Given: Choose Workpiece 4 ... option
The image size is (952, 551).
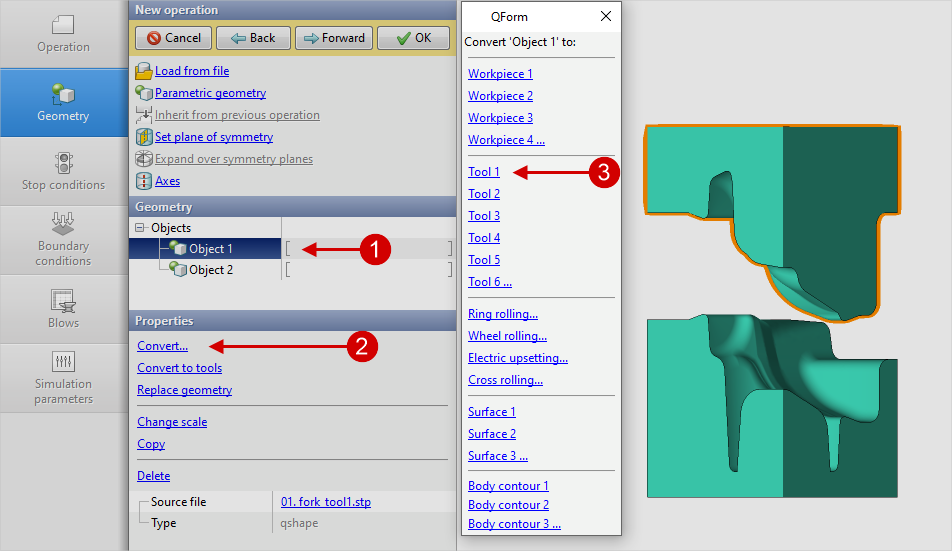Looking at the screenshot, I should click(506, 140).
